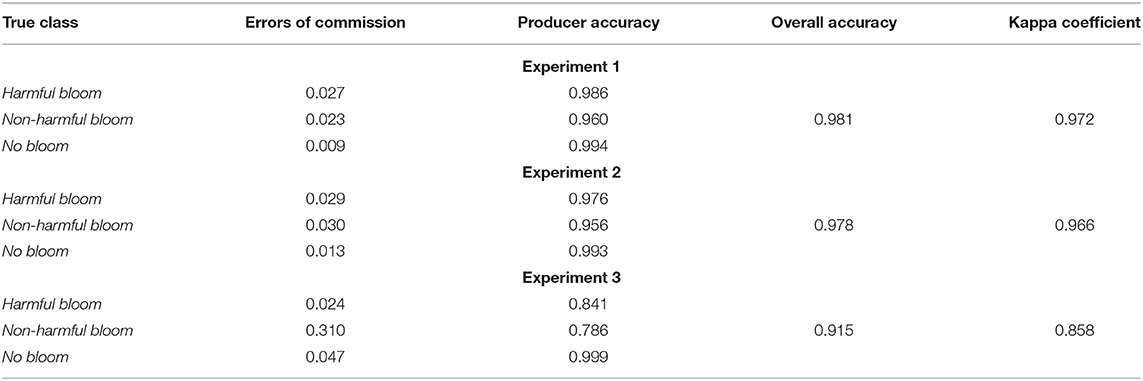Select errors of commission value 0.009
The image size is (1143, 381).
[x=323, y=146]
